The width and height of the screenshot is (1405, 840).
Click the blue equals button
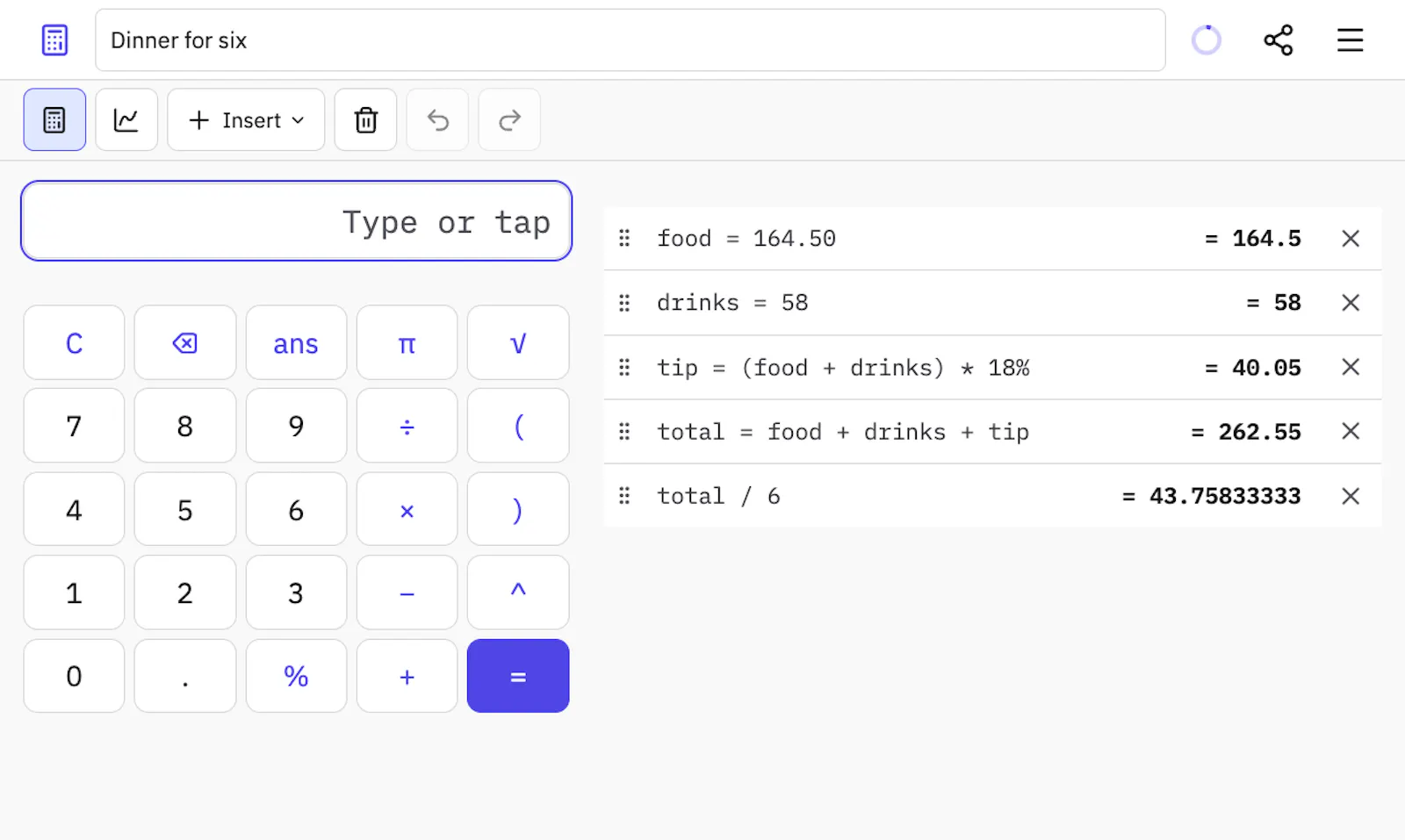(518, 676)
